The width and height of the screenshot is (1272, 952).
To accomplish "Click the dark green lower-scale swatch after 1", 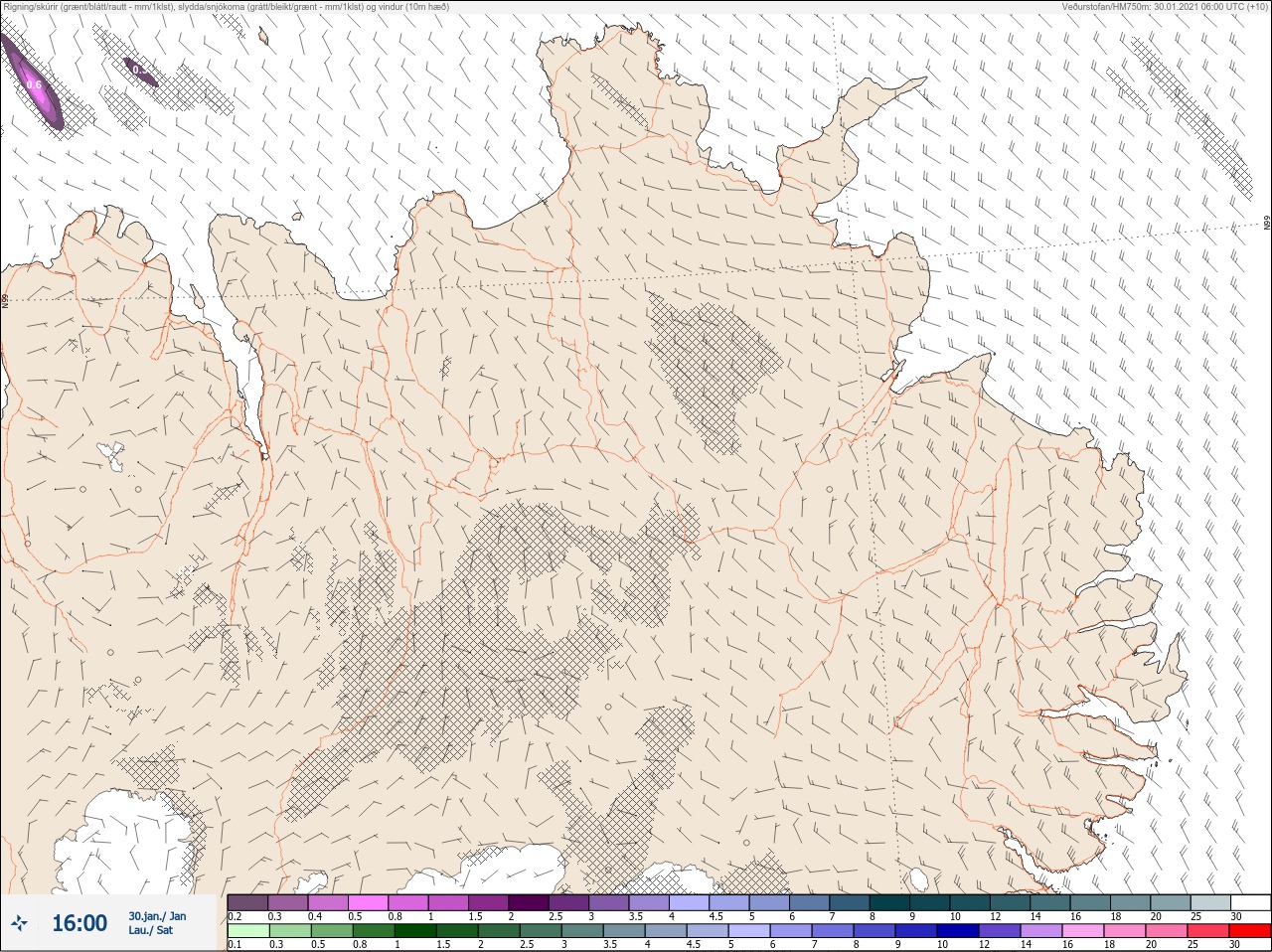I will [415, 930].
